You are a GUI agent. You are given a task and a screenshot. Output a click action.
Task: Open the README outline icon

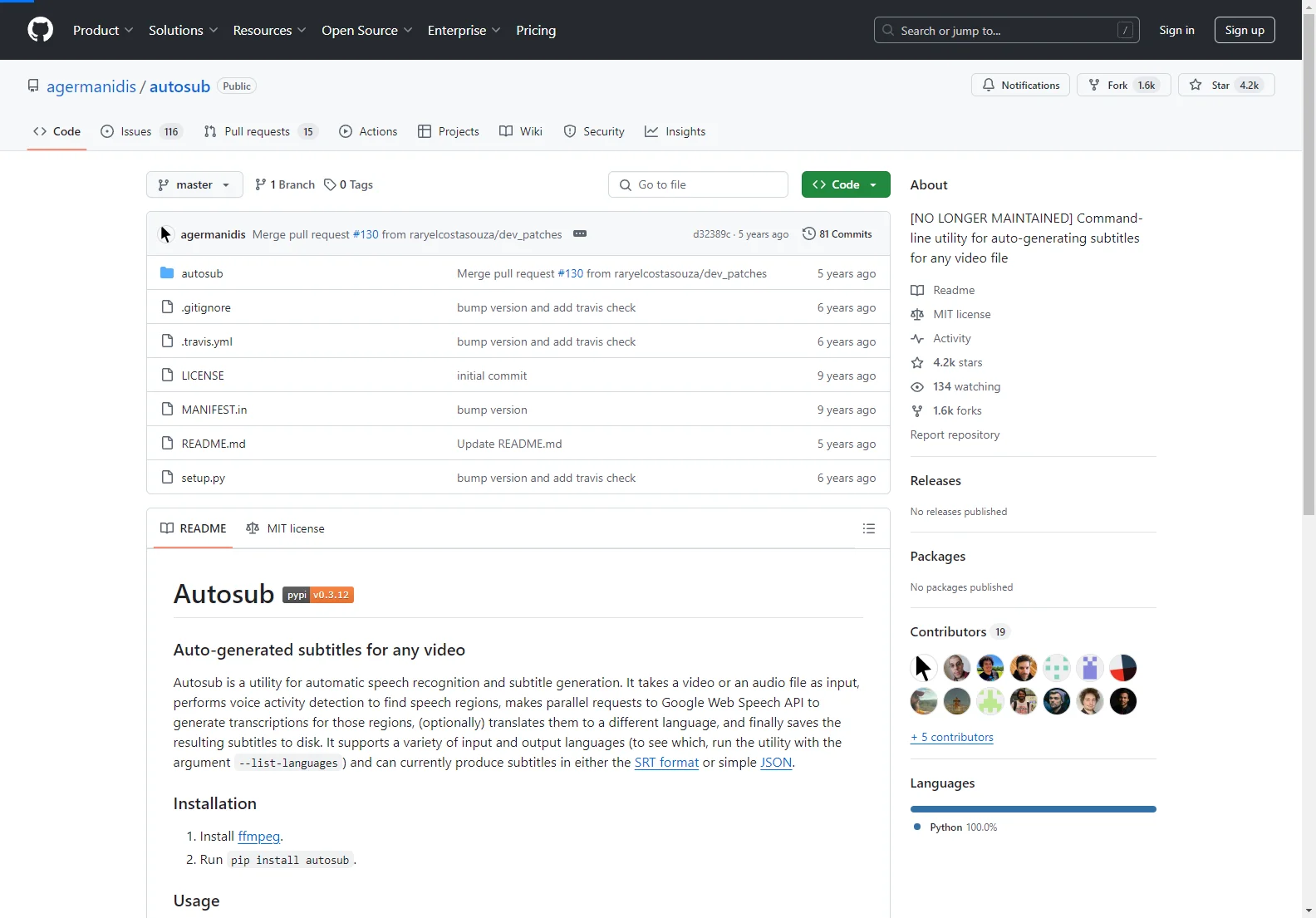[x=869, y=528]
